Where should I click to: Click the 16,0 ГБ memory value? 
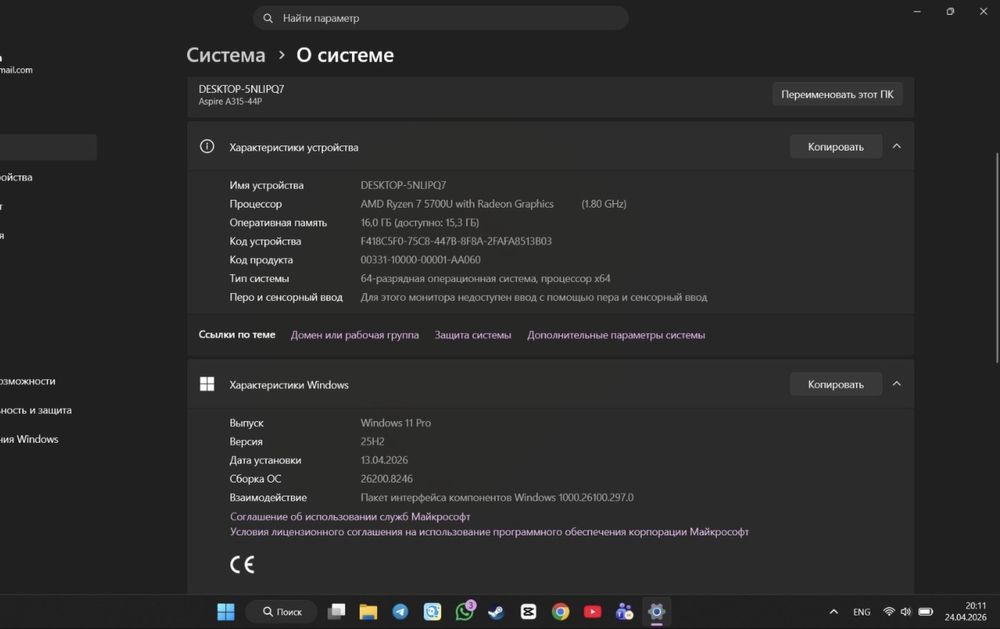tap(420, 223)
